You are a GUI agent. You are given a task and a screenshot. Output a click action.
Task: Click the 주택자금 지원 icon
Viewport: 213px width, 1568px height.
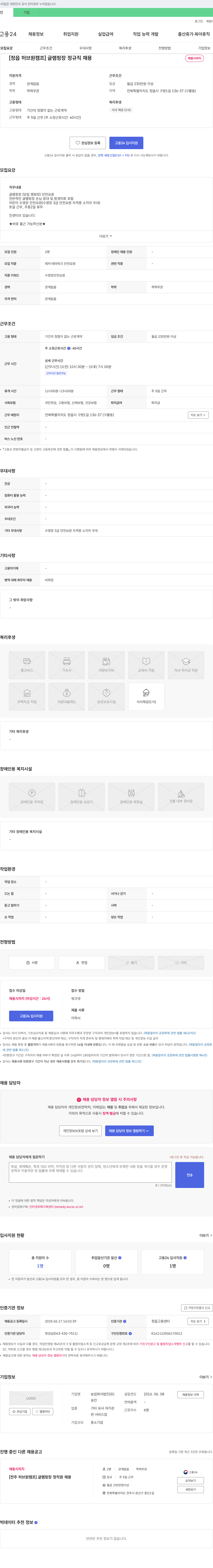coord(27,696)
